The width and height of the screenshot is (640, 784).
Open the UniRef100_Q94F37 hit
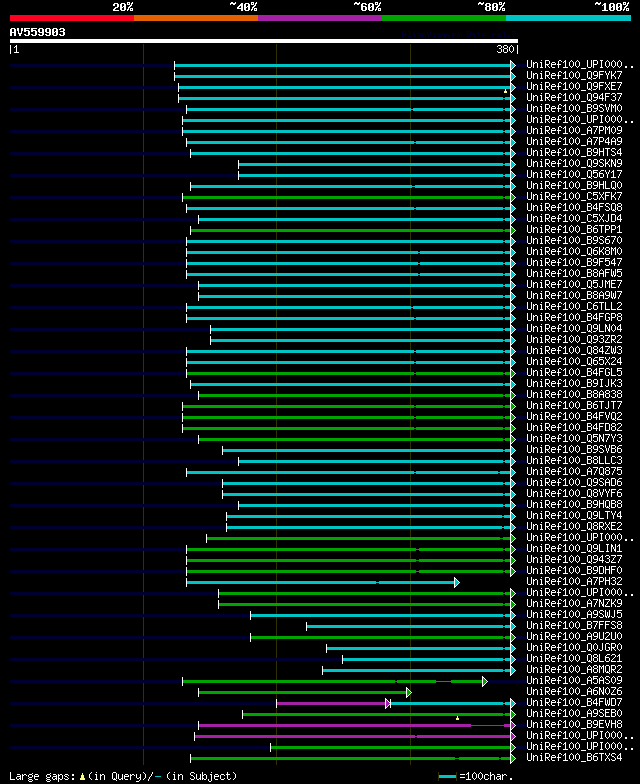(x=574, y=98)
